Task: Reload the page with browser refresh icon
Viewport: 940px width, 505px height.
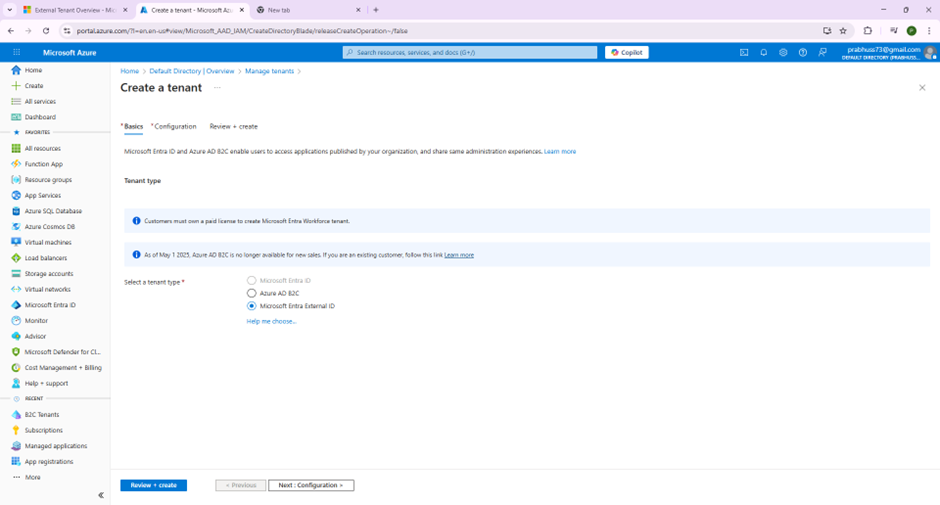Action: [x=46, y=31]
